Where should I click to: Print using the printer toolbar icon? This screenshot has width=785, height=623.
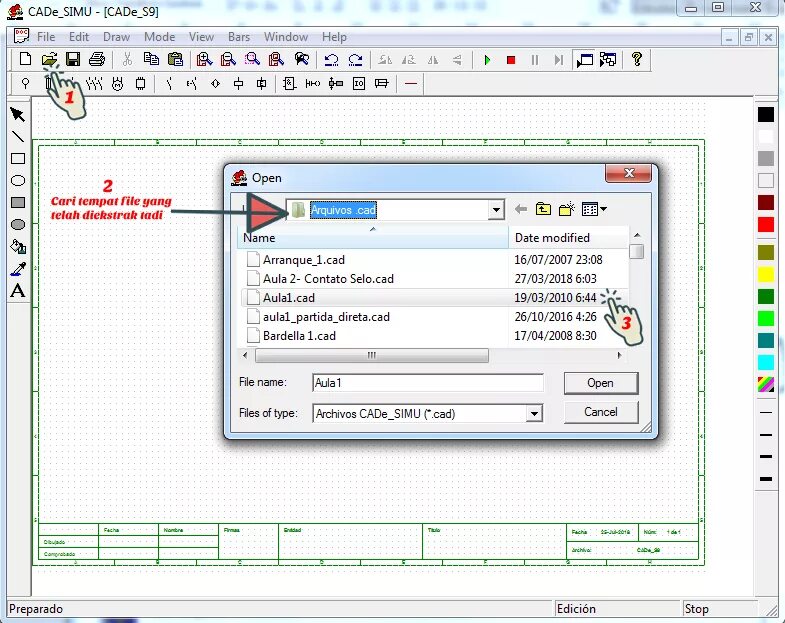pos(97,60)
